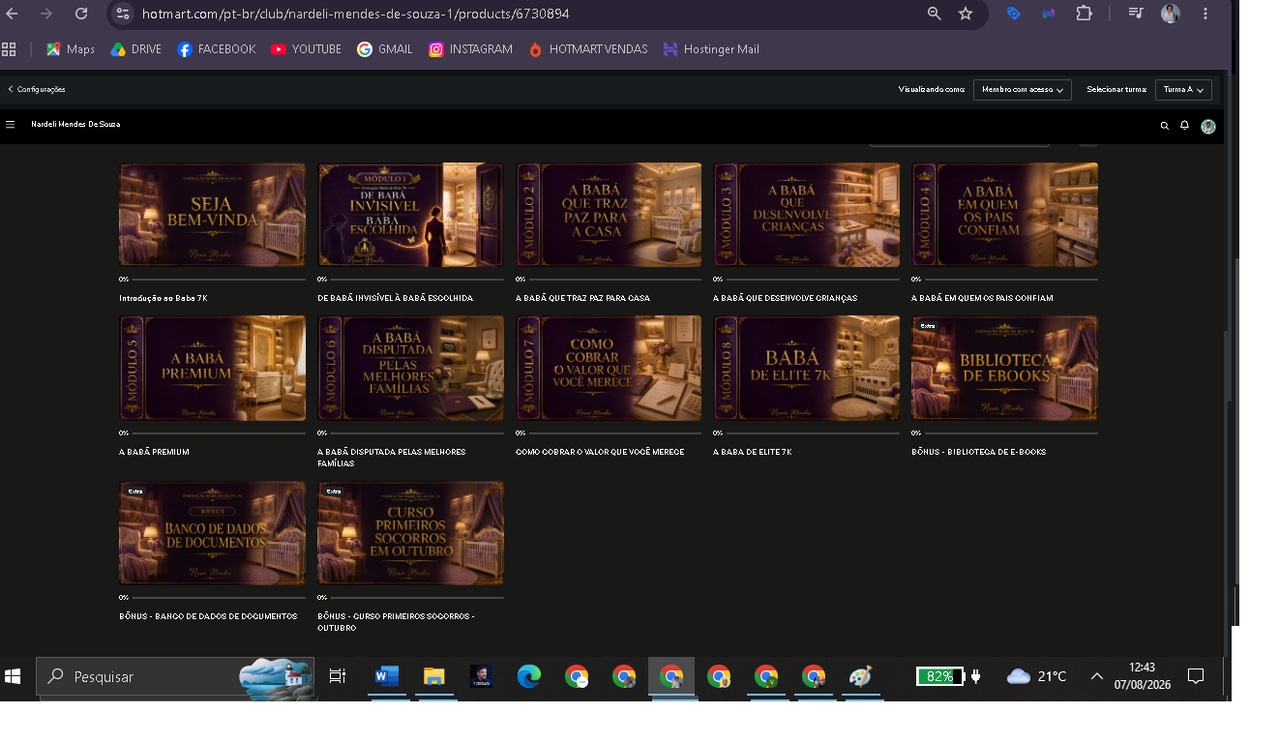Click the Pesquisar taskbar search box

tap(175, 677)
